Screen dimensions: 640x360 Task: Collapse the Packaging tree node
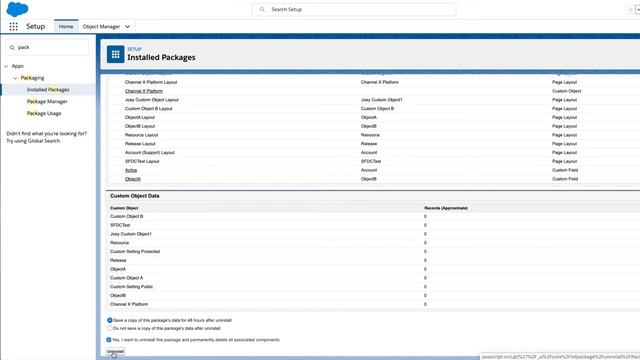(x=15, y=78)
